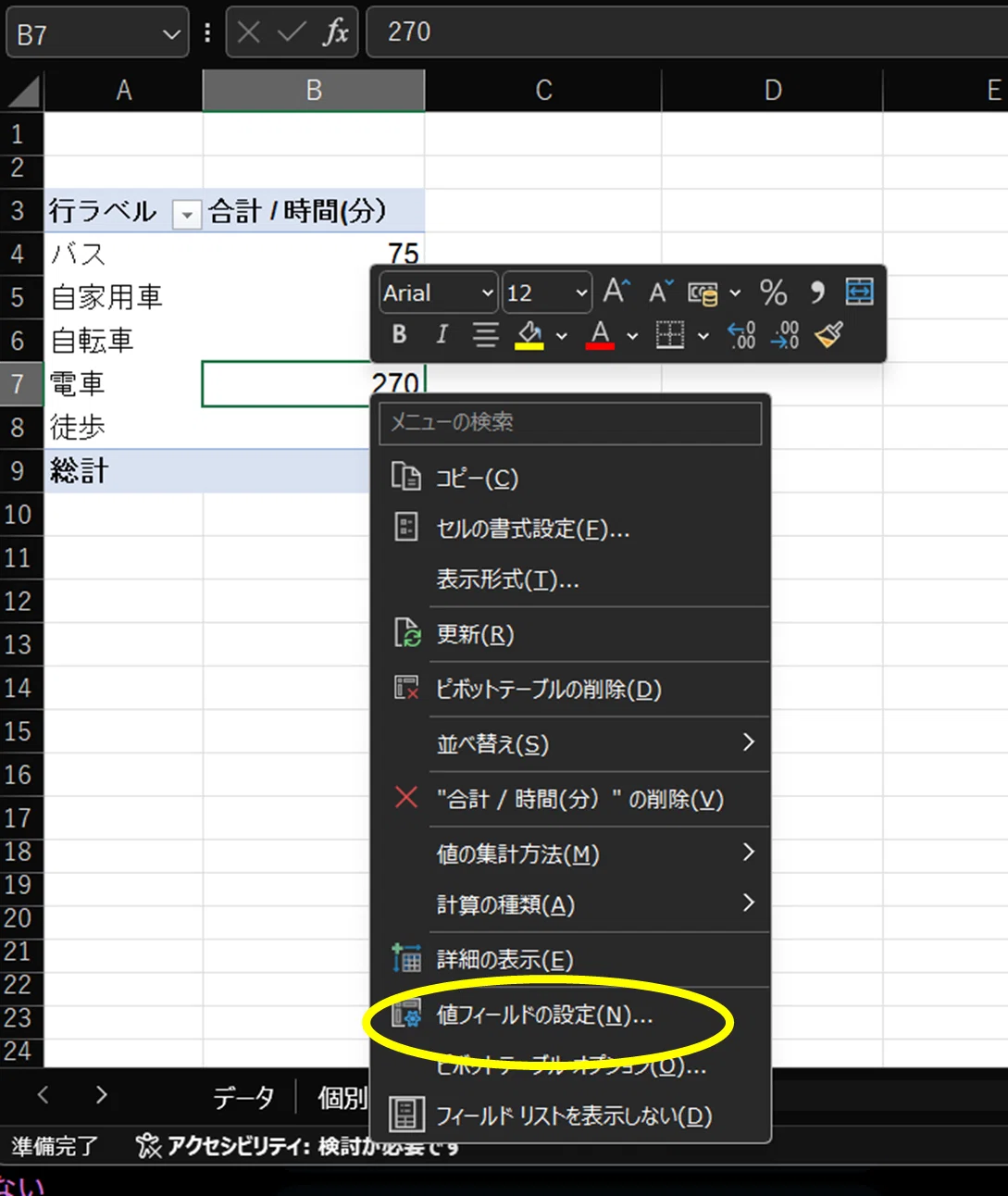Click the accounting number format icon
This screenshot has height=1196, width=1008.
(703, 293)
